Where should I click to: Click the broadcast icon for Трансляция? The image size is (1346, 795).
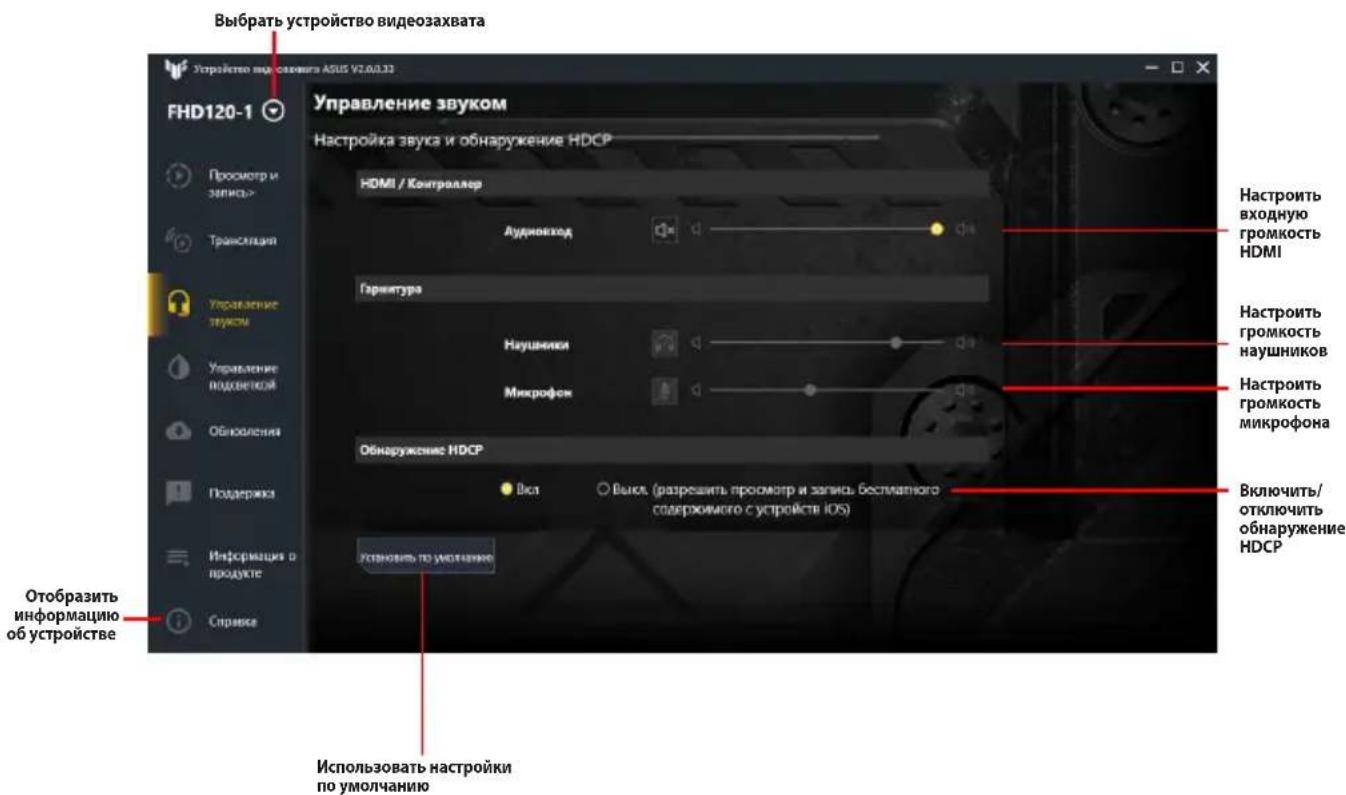tap(177, 241)
